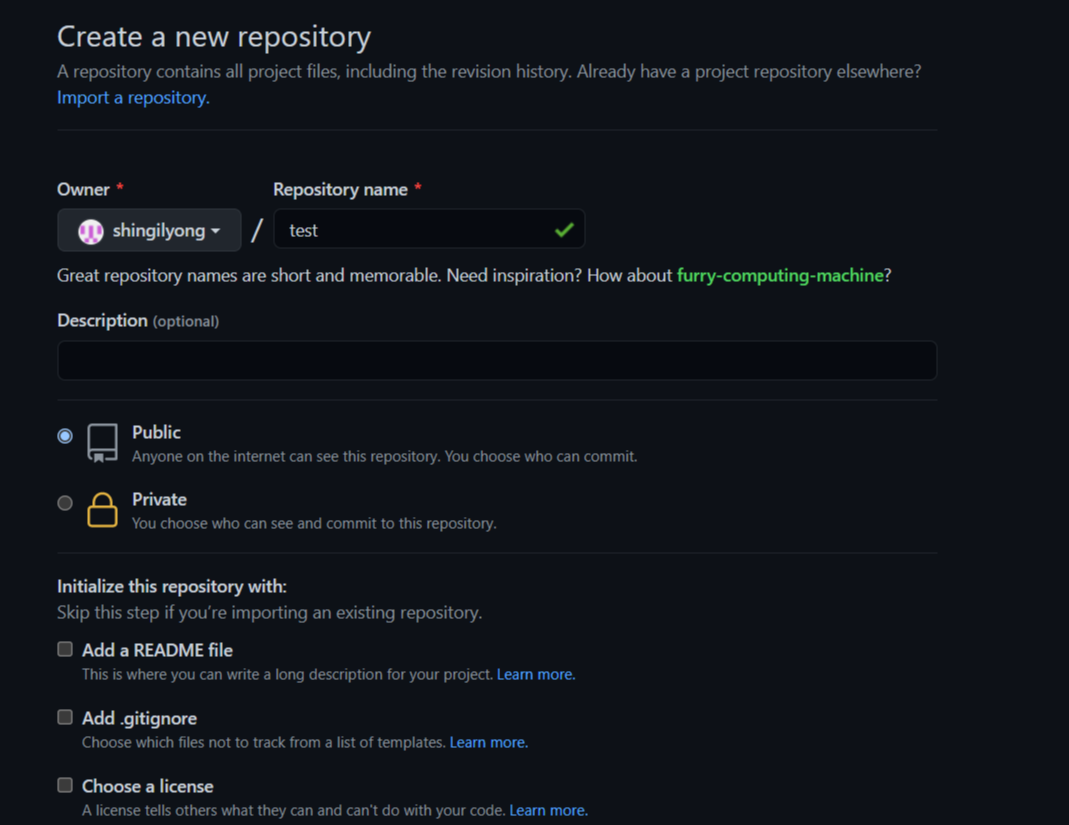Click the Create a new repository heading

click(x=214, y=37)
